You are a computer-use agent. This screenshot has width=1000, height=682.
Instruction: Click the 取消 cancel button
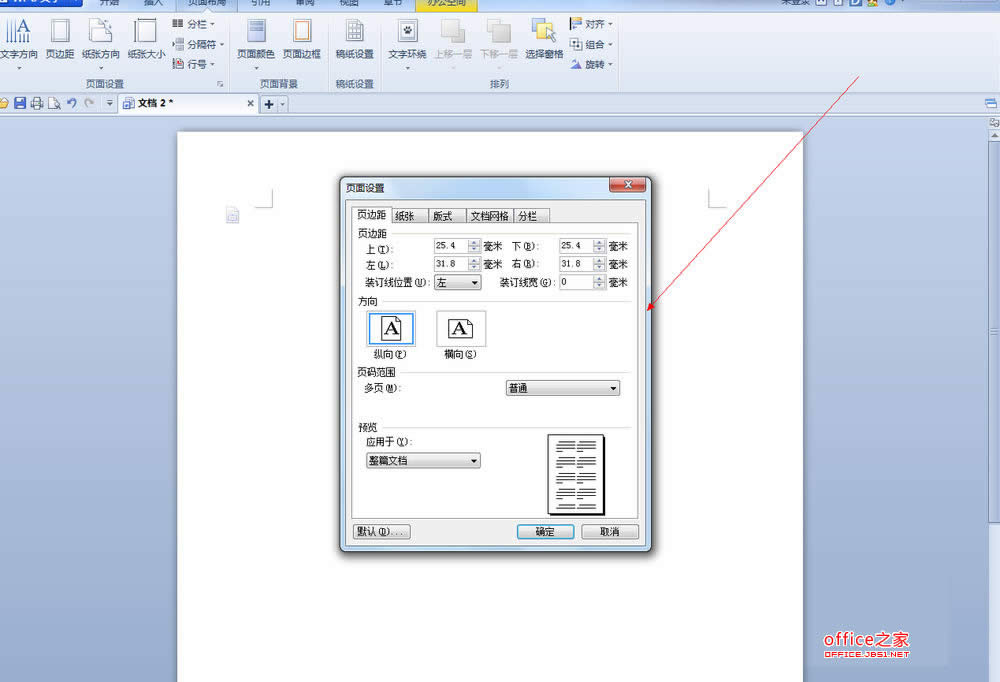[610, 531]
